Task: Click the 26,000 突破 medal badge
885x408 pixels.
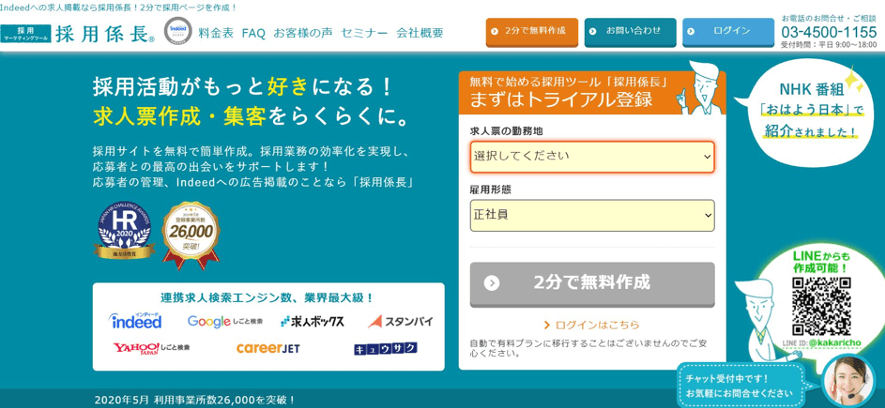Action: [190, 233]
